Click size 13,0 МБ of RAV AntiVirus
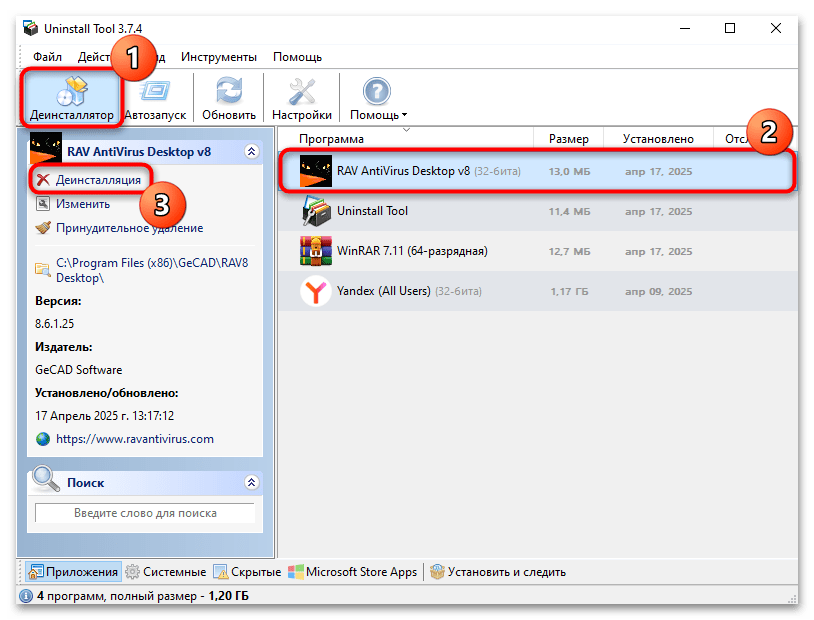 tap(569, 171)
